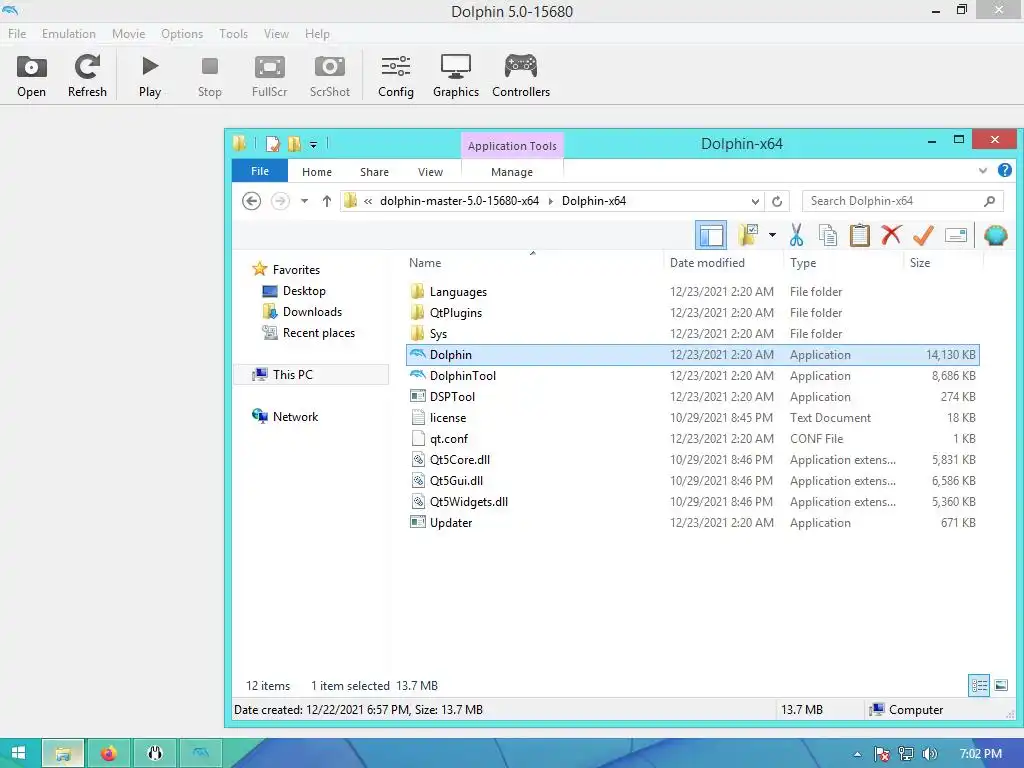Open Firefox from the taskbar
This screenshot has width=1024, height=768.
108,753
